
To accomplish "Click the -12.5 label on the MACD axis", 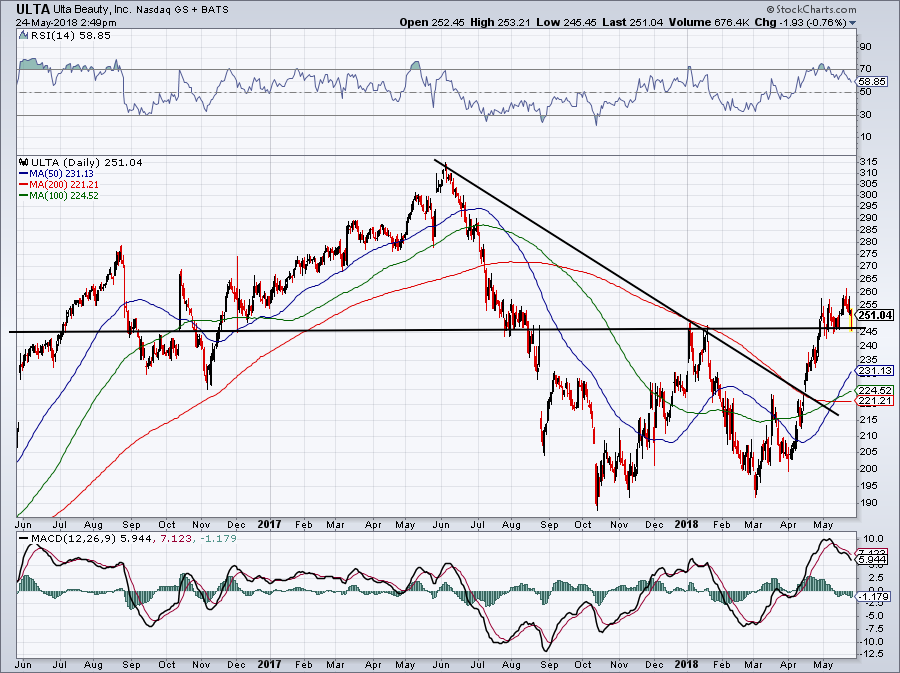I will (872, 654).
